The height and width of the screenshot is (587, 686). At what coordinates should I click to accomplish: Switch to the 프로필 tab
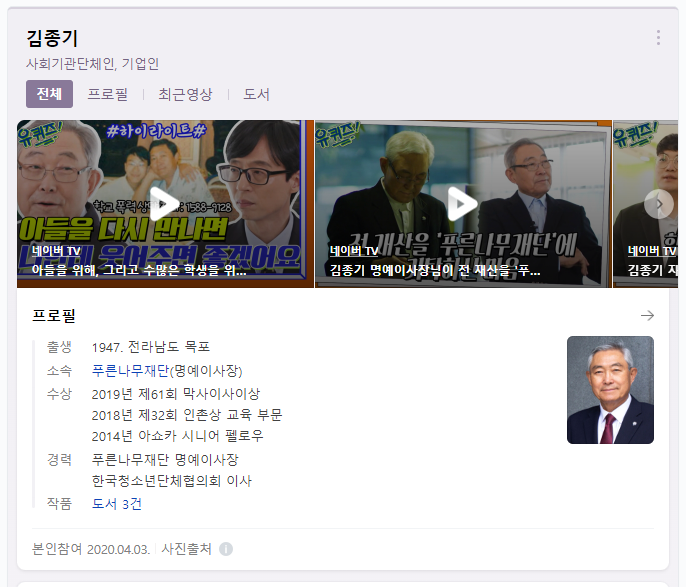(x=108, y=94)
